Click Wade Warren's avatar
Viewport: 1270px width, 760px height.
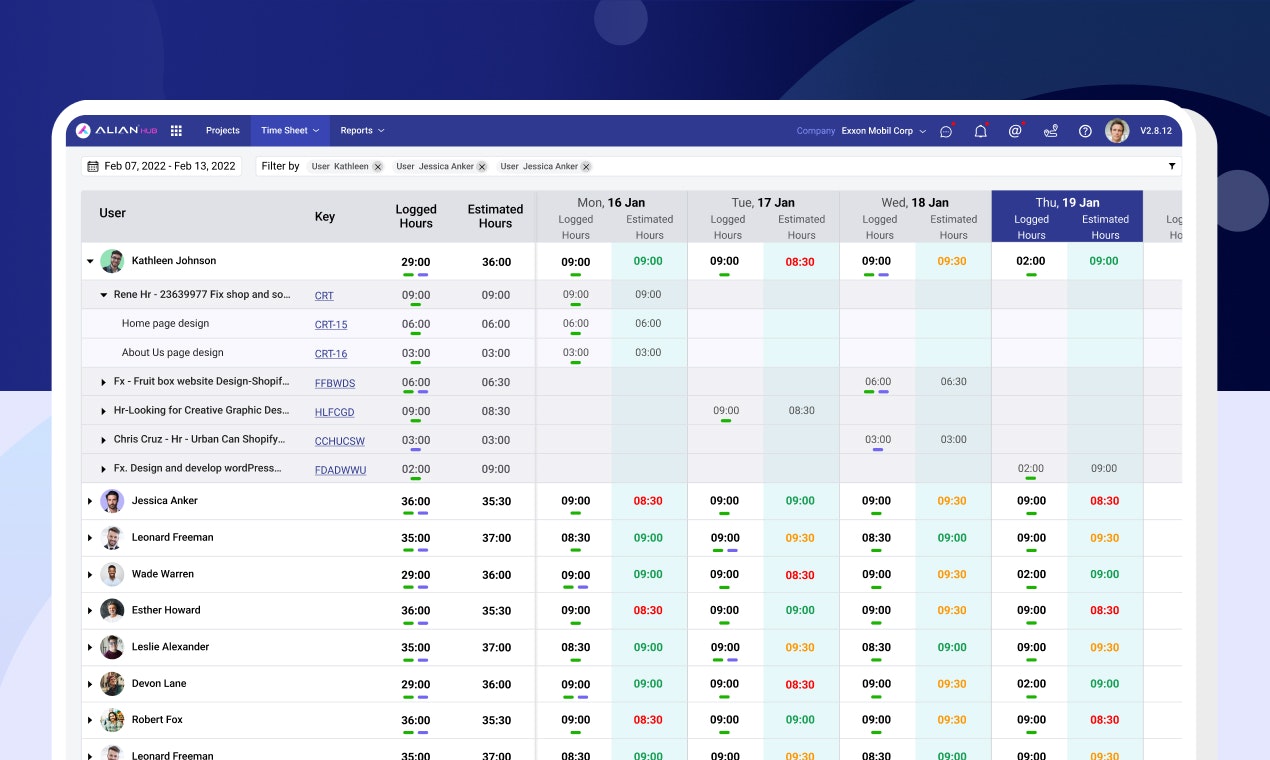[112, 574]
